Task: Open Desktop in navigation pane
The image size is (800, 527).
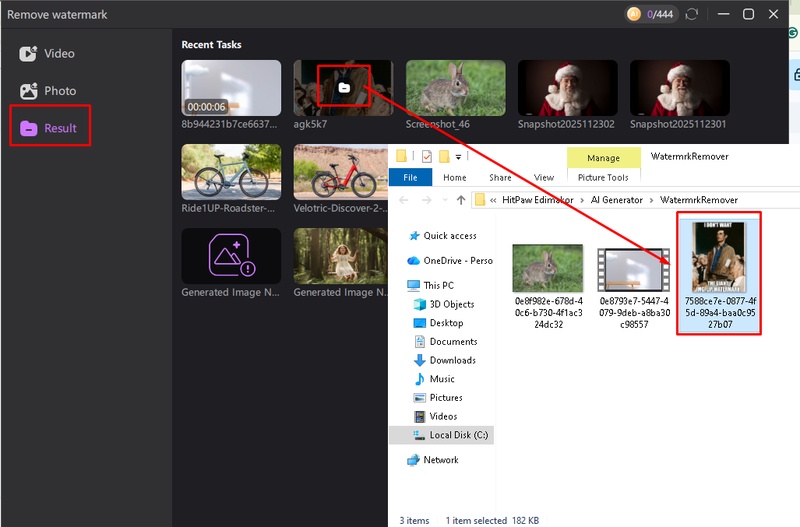Action: click(x=438, y=323)
